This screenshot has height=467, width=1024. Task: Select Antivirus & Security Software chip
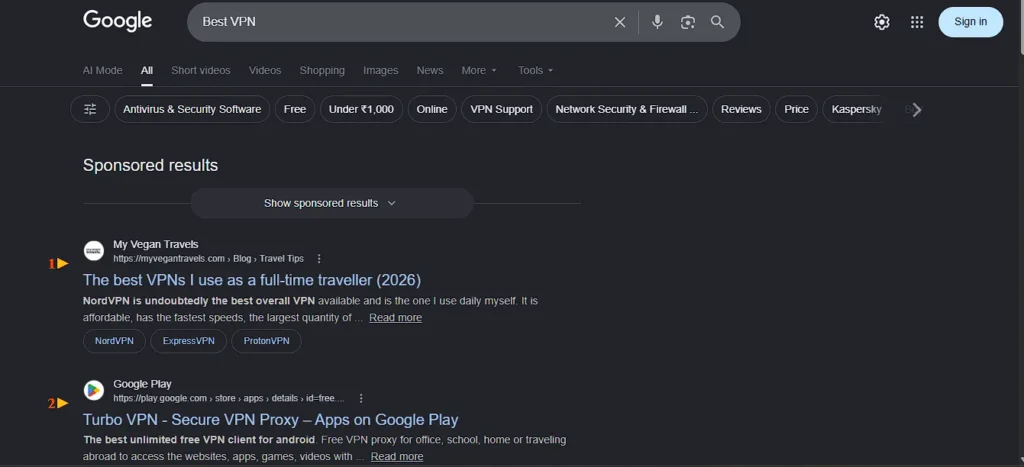click(x=192, y=109)
